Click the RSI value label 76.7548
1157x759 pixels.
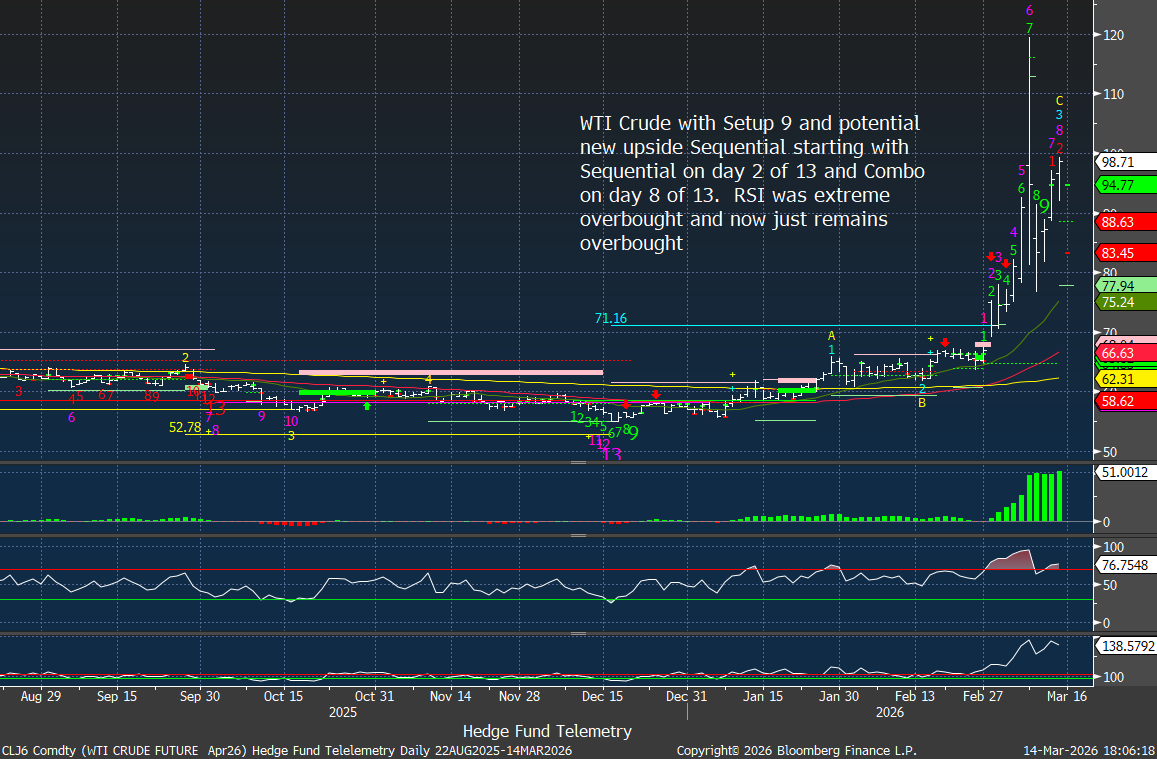(1126, 566)
